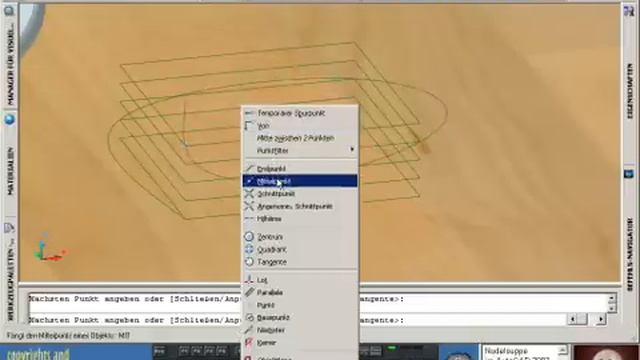The width and height of the screenshot is (640, 360).
Task: Open the Materialien palette tab
Action: 10,171
